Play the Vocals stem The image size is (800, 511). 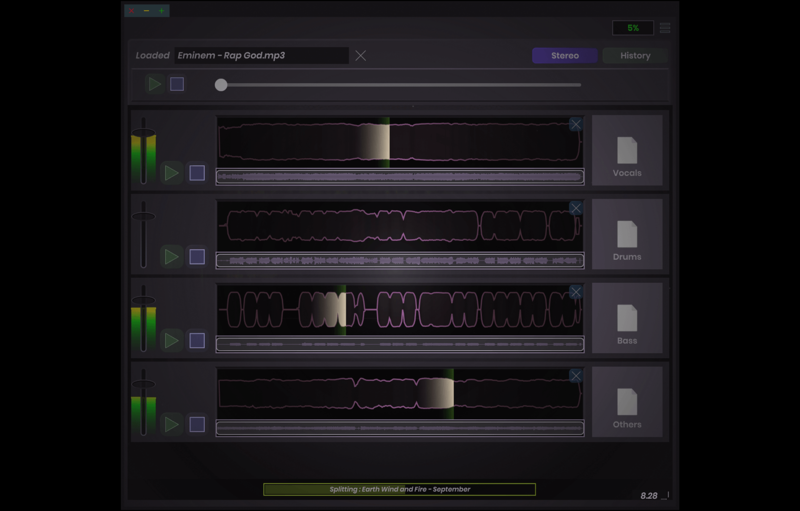tap(171, 173)
